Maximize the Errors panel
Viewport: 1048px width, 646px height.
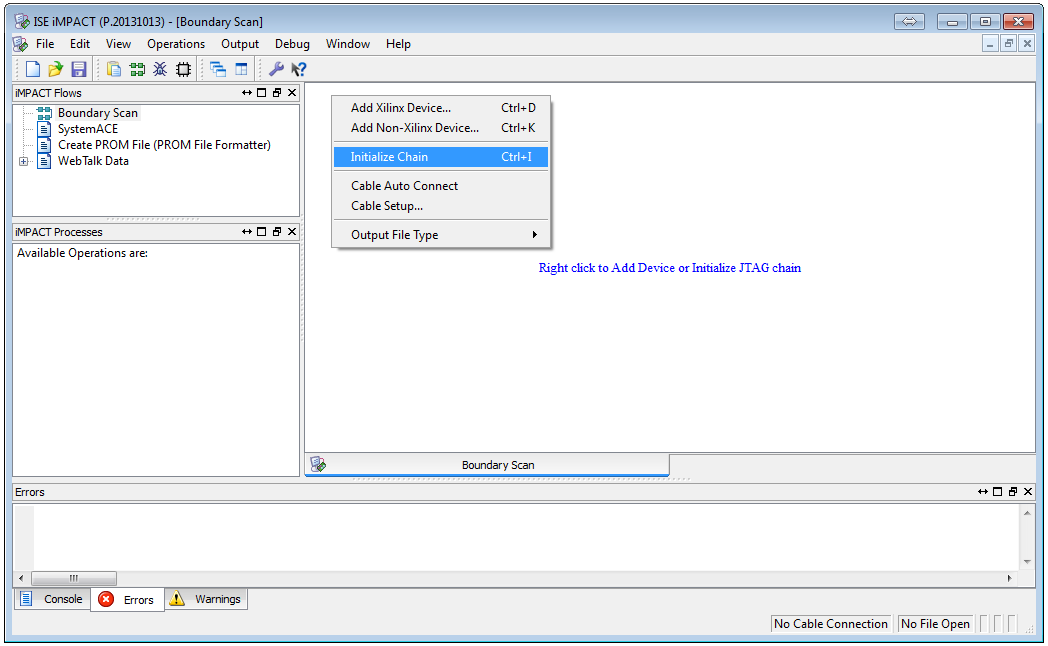pyautogui.click(x=998, y=492)
